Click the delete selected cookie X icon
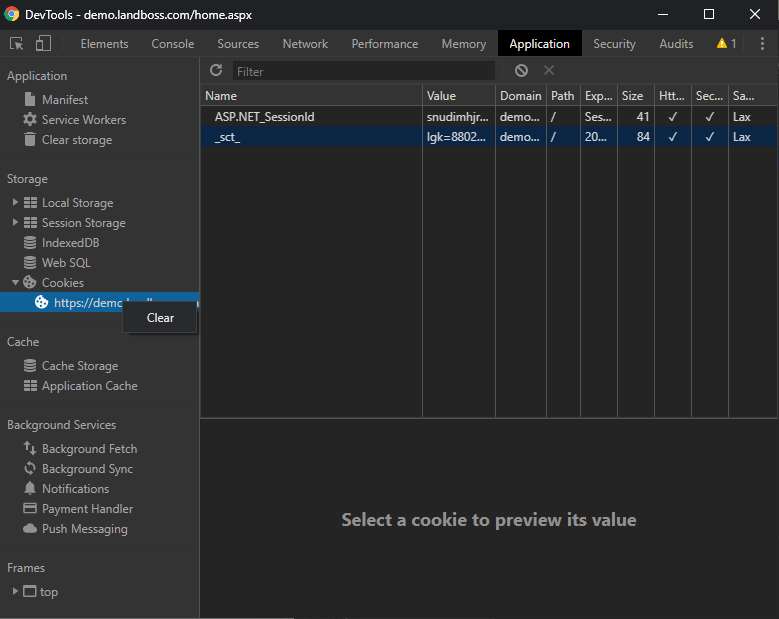Viewport: 779px width, 619px height. (549, 71)
